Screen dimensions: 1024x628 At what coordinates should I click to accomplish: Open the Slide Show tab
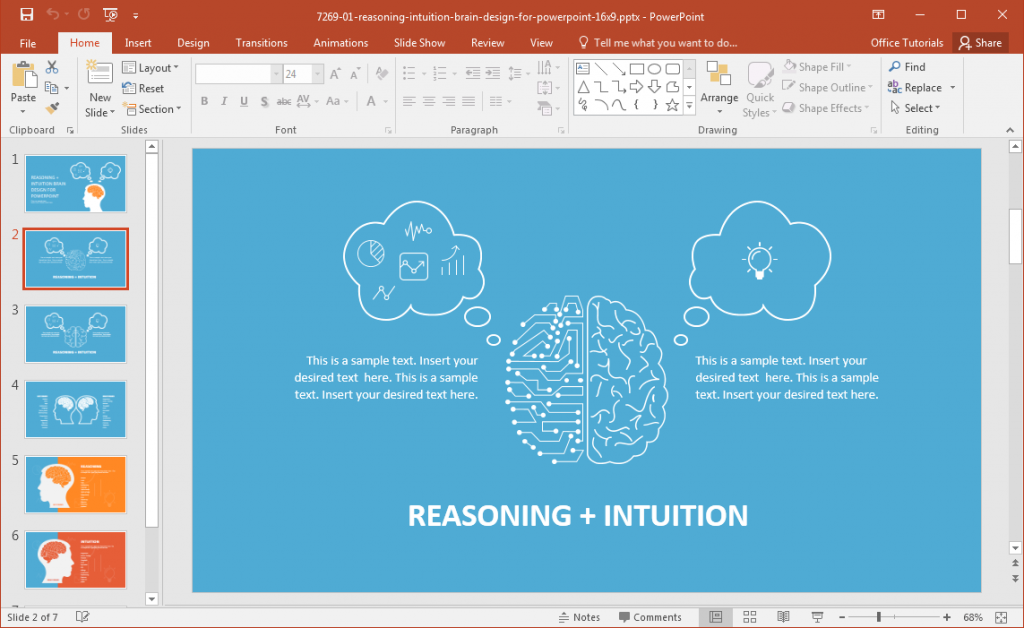[419, 42]
